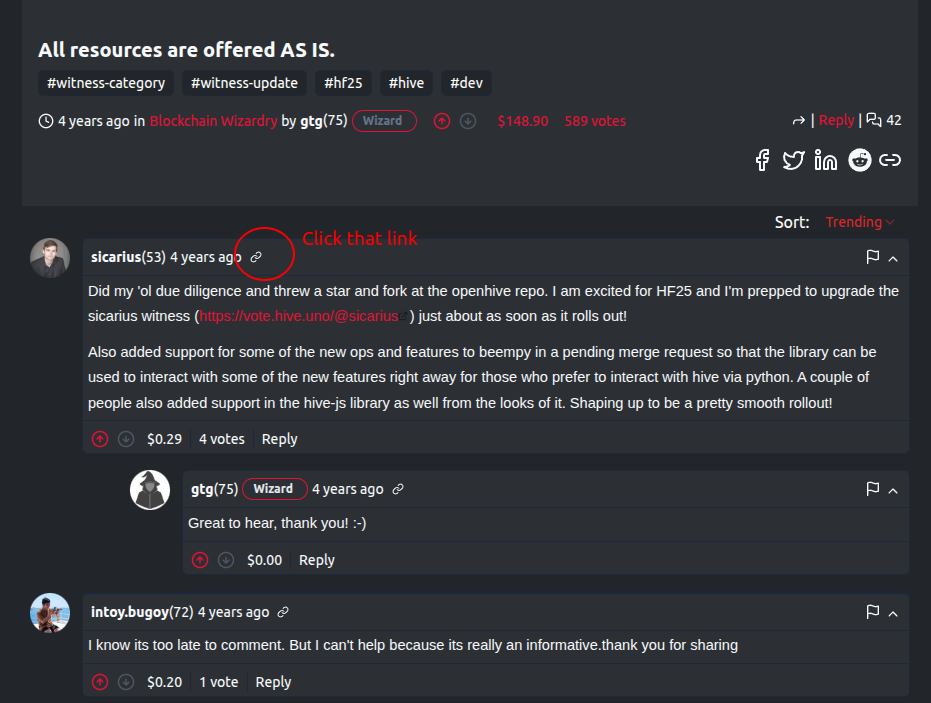This screenshot has height=703, width=931.
Task: Open sicarius profile avatar
Action: 50,258
